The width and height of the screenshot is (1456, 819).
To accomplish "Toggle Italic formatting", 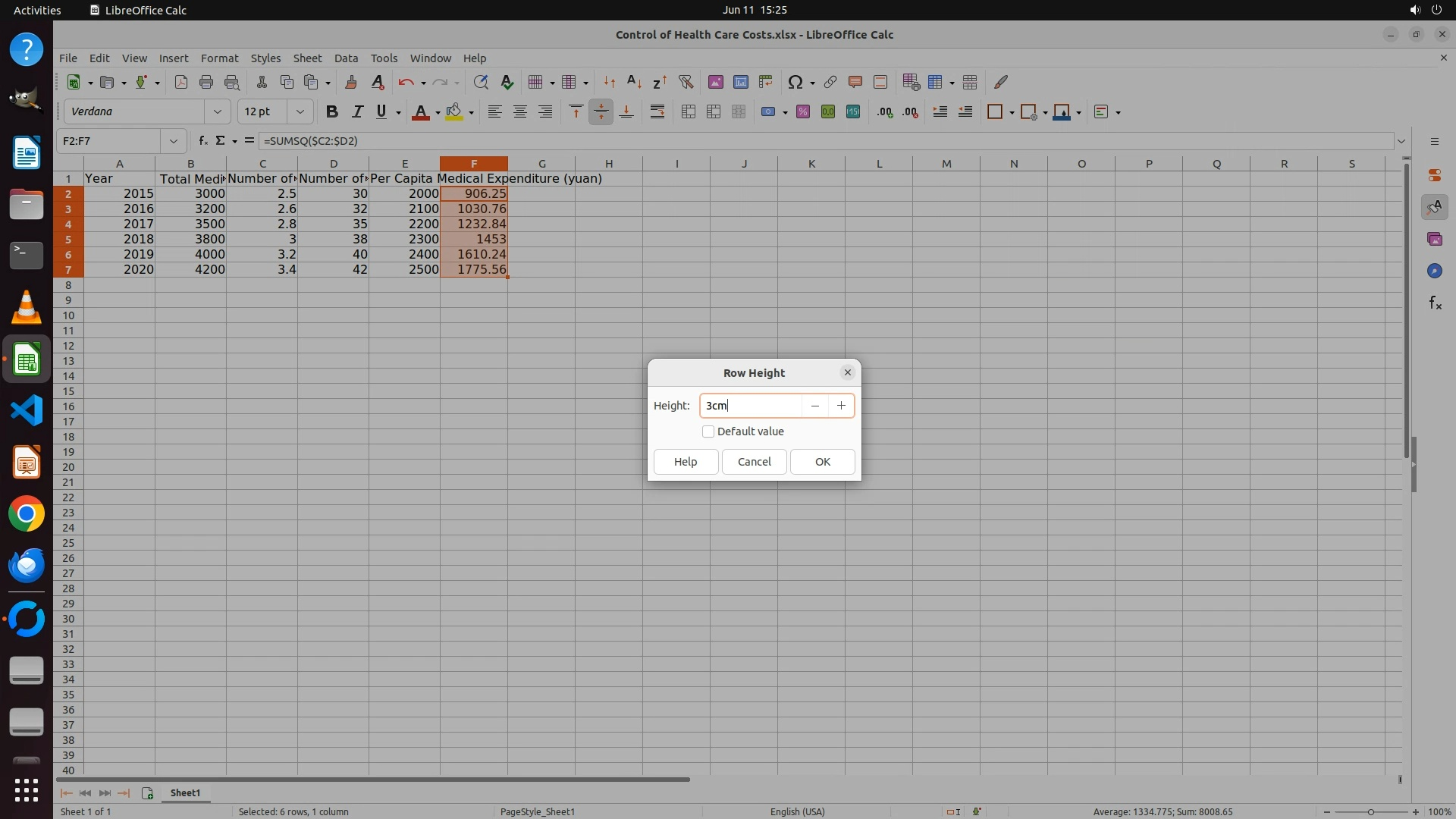I will (356, 111).
